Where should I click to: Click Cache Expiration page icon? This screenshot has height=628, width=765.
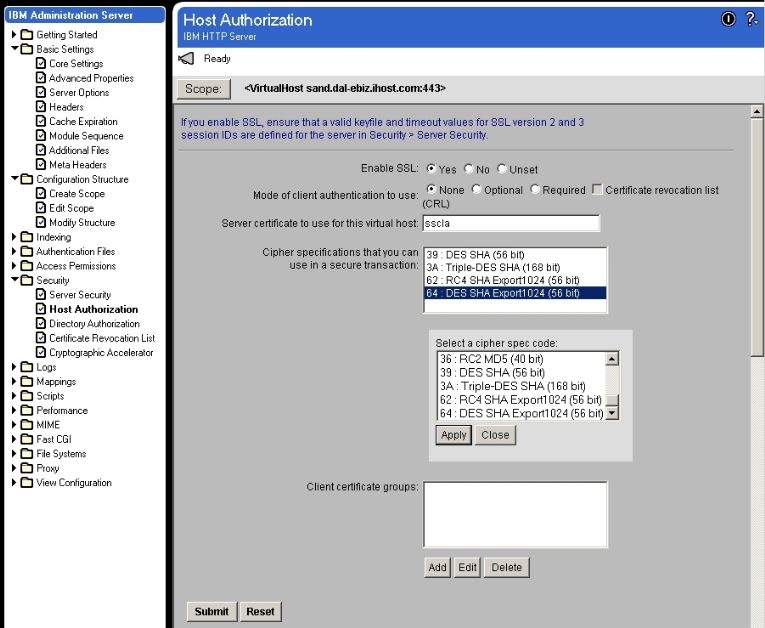coord(41,121)
